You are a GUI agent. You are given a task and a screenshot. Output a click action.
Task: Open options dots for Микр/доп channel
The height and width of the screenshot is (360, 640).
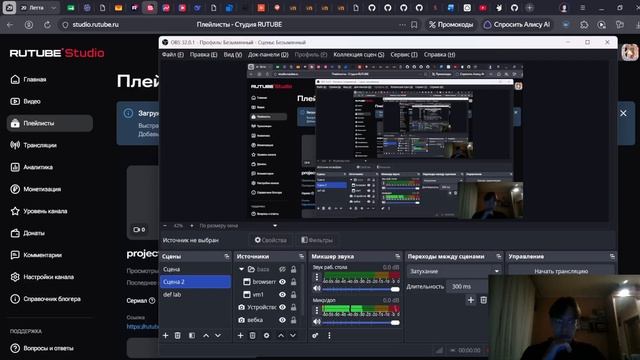pyautogui.click(x=317, y=310)
